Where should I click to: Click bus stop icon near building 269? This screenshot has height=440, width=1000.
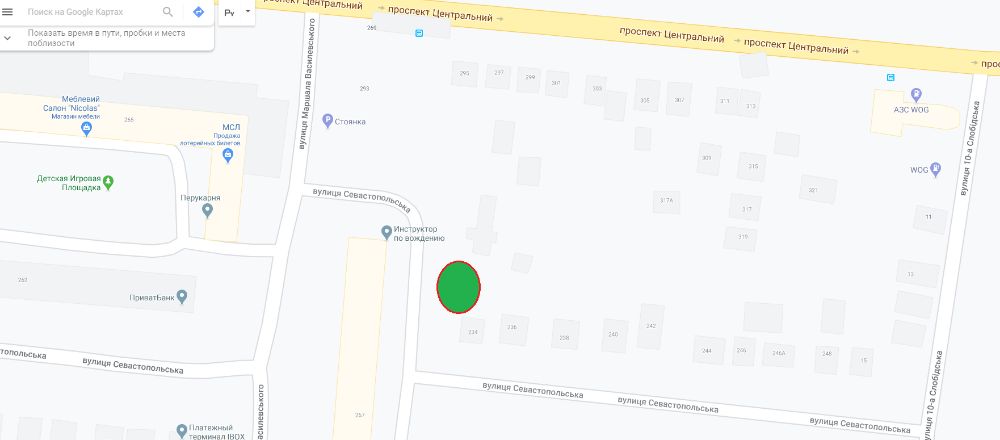(418, 33)
